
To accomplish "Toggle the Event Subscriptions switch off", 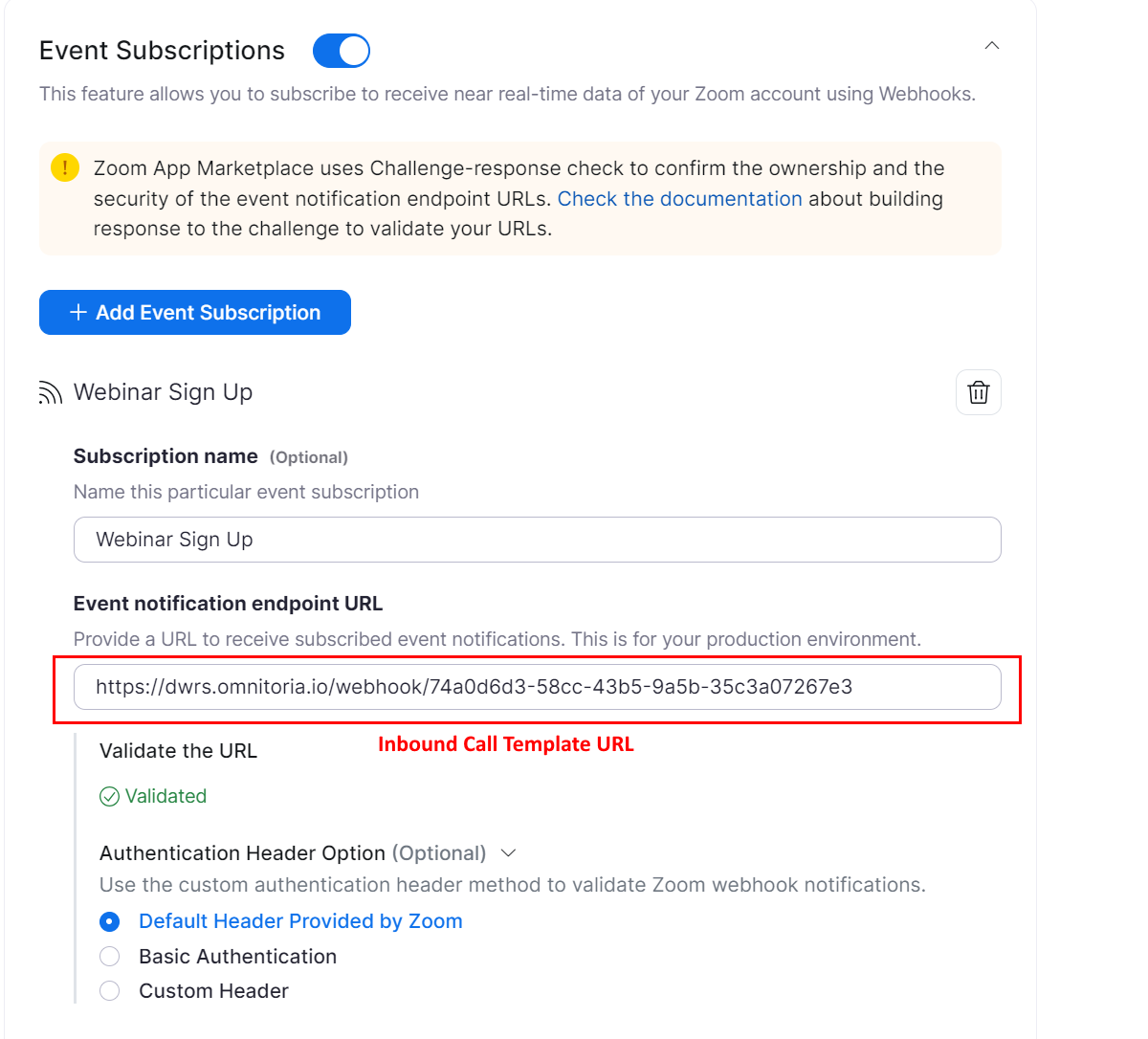I will tap(342, 51).
